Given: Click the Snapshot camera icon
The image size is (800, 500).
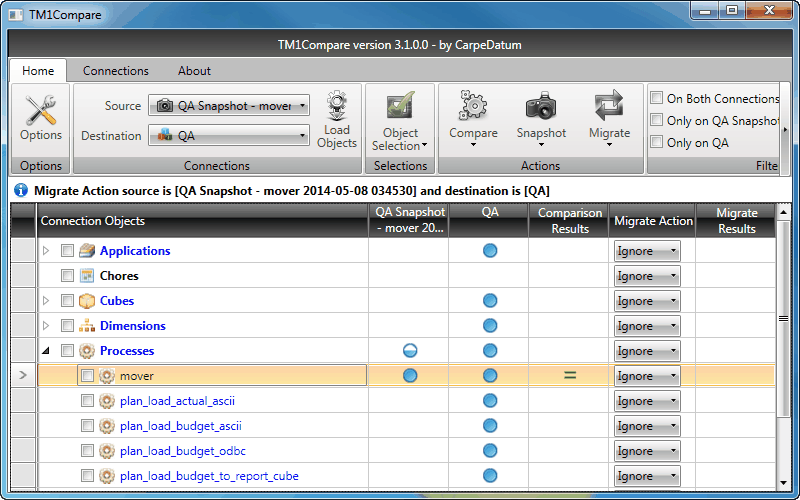Looking at the screenshot, I should (x=541, y=107).
